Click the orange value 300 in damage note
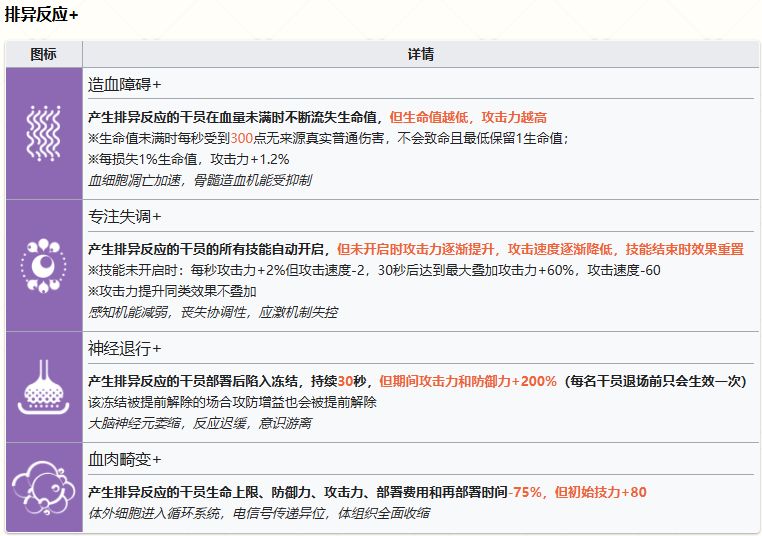The height and width of the screenshot is (536, 762). tap(242, 138)
